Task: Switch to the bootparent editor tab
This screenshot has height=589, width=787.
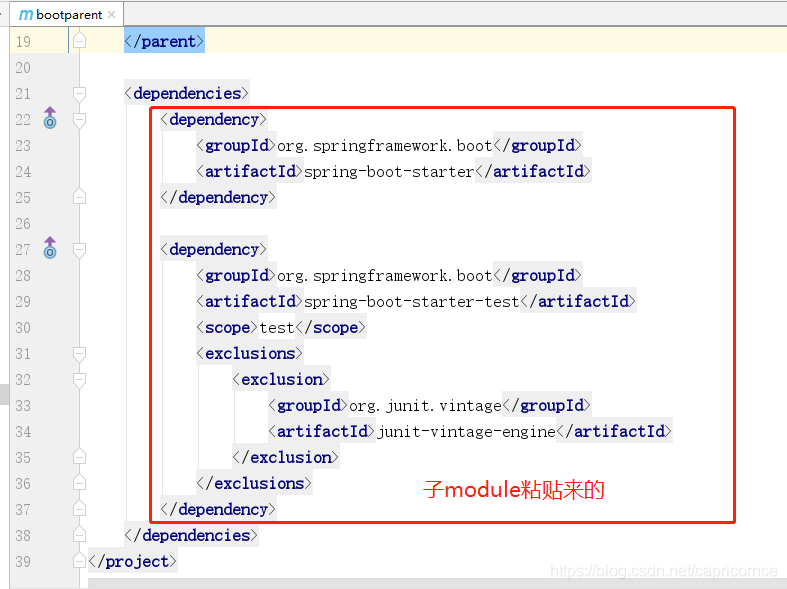Action: point(66,15)
